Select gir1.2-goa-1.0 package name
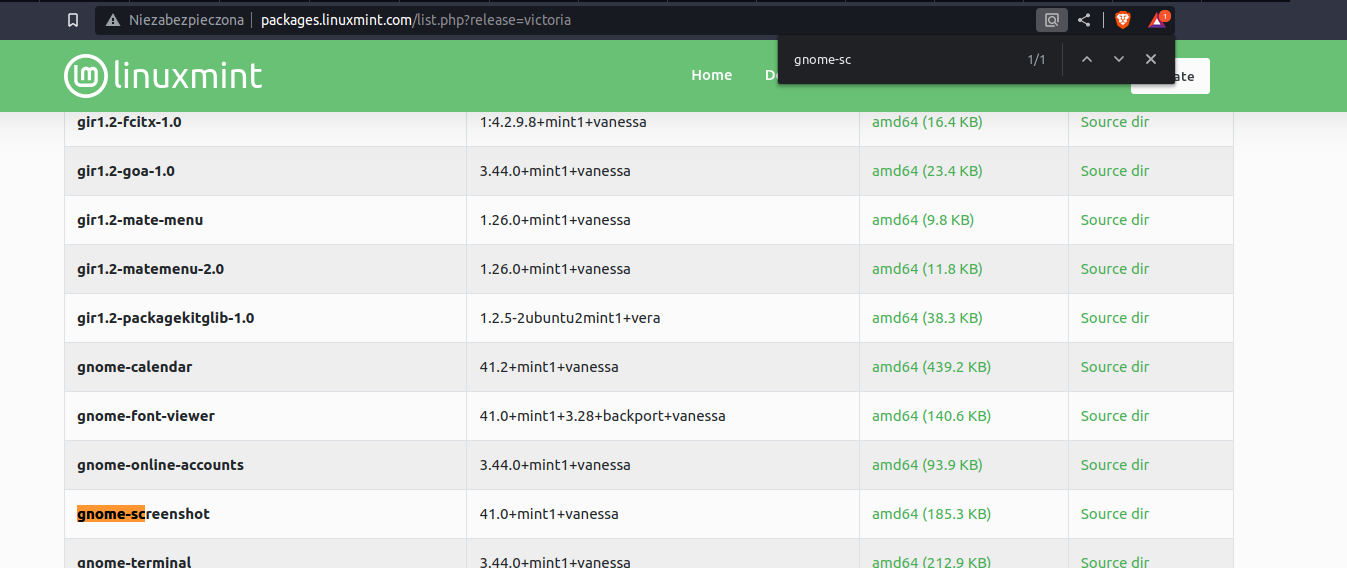Image resolution: width=1347 pixels, height=568 pixels. coord(126,171)
